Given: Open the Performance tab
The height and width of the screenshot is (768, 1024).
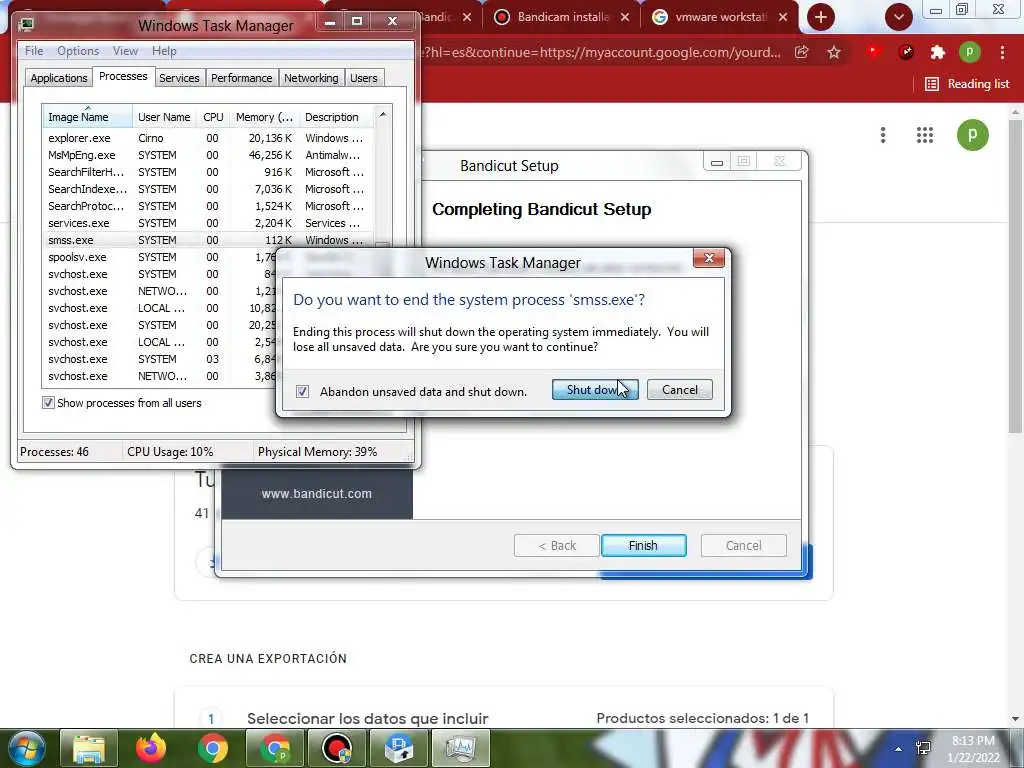Looking at the screenshot, I should pyautogui.click(x=241, y=78).
